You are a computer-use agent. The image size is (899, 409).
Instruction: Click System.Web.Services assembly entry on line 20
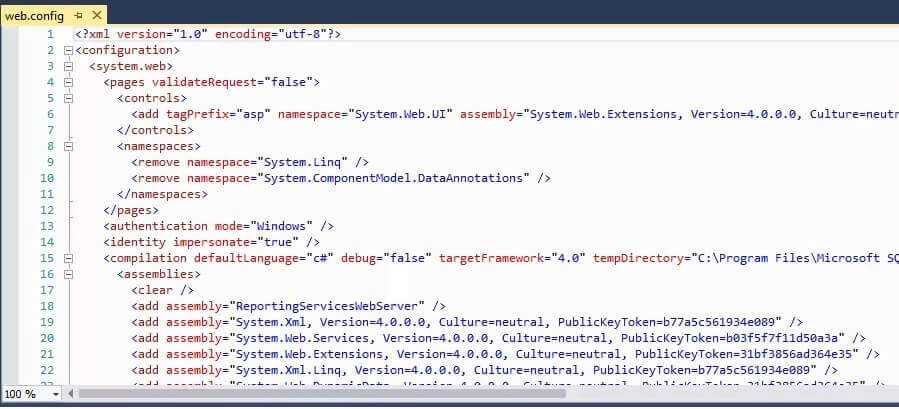(x=498, y=338)
